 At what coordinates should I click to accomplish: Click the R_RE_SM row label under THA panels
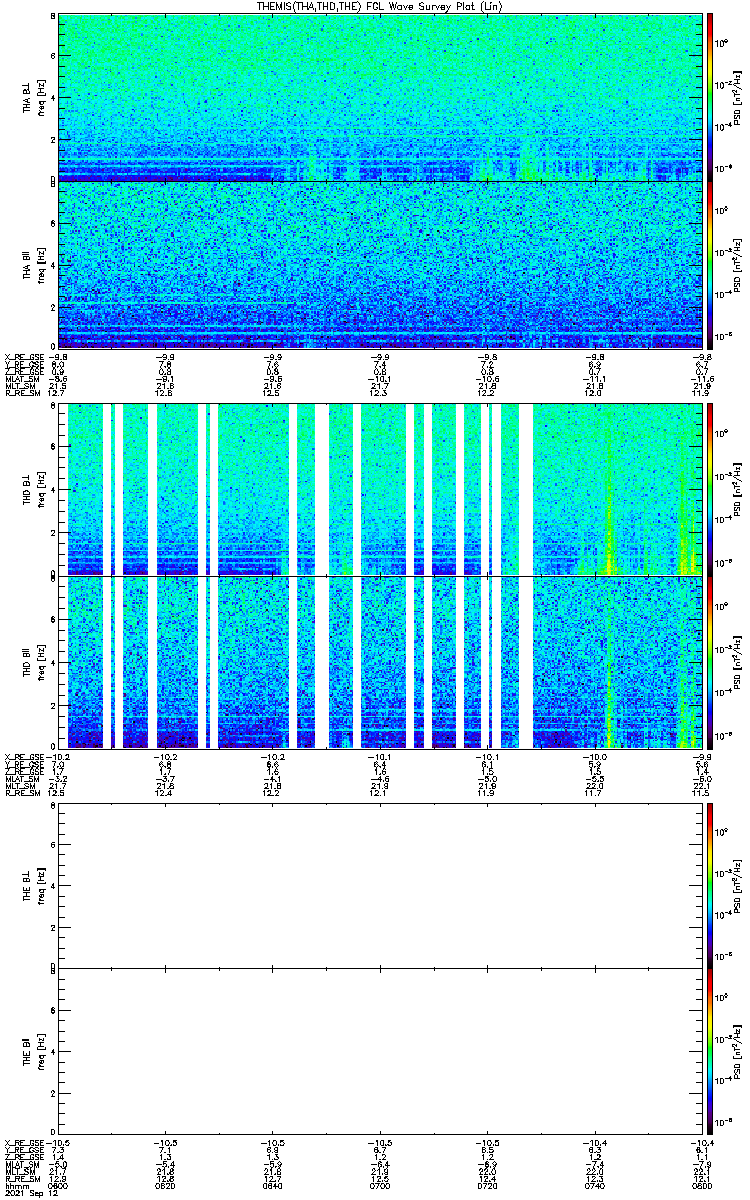(21, 394)
